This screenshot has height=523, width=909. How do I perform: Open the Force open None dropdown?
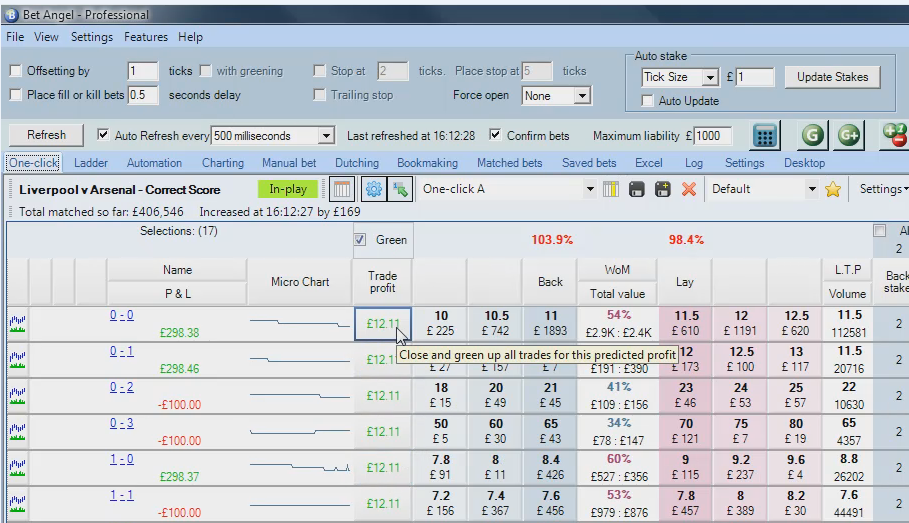click(582, 96)
